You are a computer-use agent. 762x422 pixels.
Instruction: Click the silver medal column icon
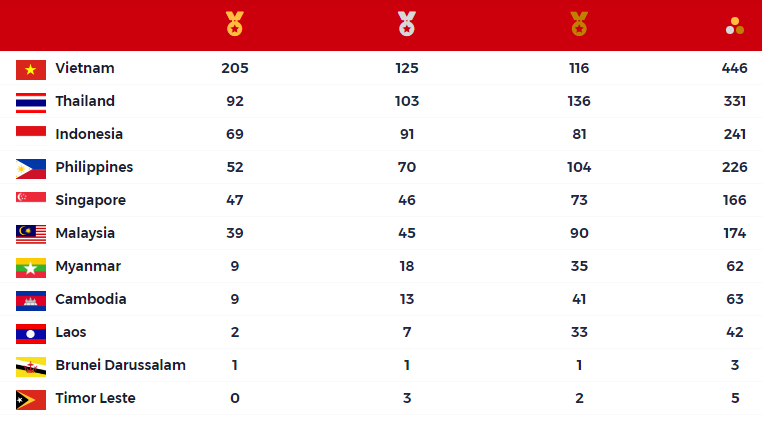click(407, 23)
